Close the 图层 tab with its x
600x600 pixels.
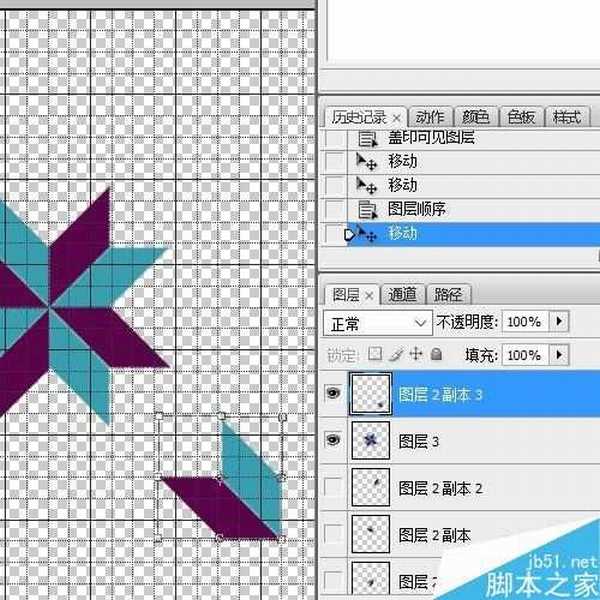point(369,295)
